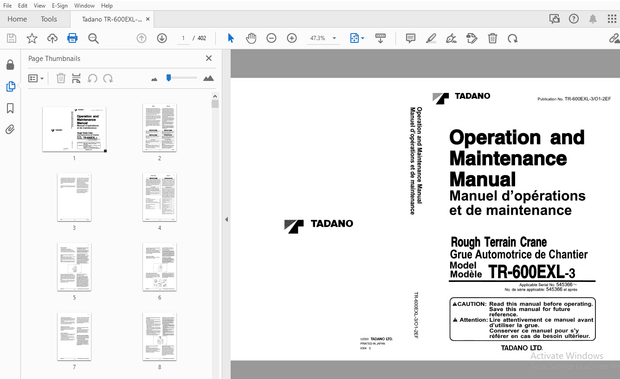The image size is (620, 379).
Task: Switch to the Tools tab
Action: [x=49, y=19]
